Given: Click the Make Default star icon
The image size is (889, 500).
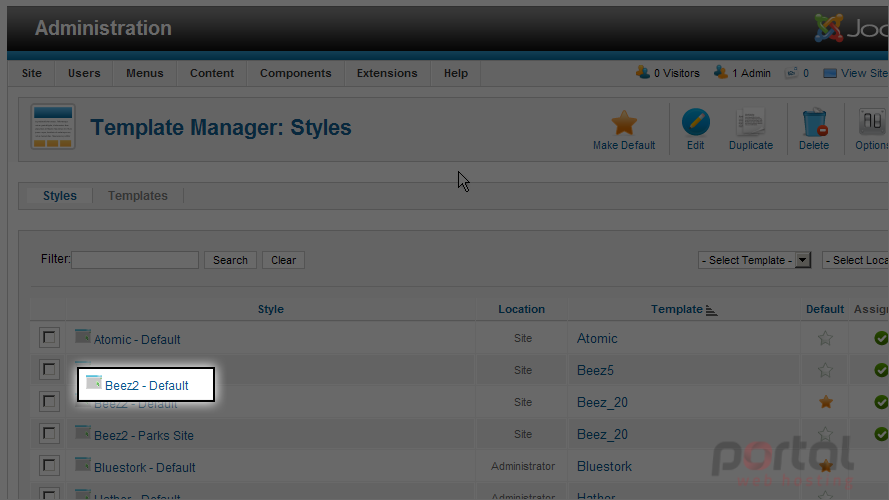Looking at the screenshot, I should [x=624, y=123].
